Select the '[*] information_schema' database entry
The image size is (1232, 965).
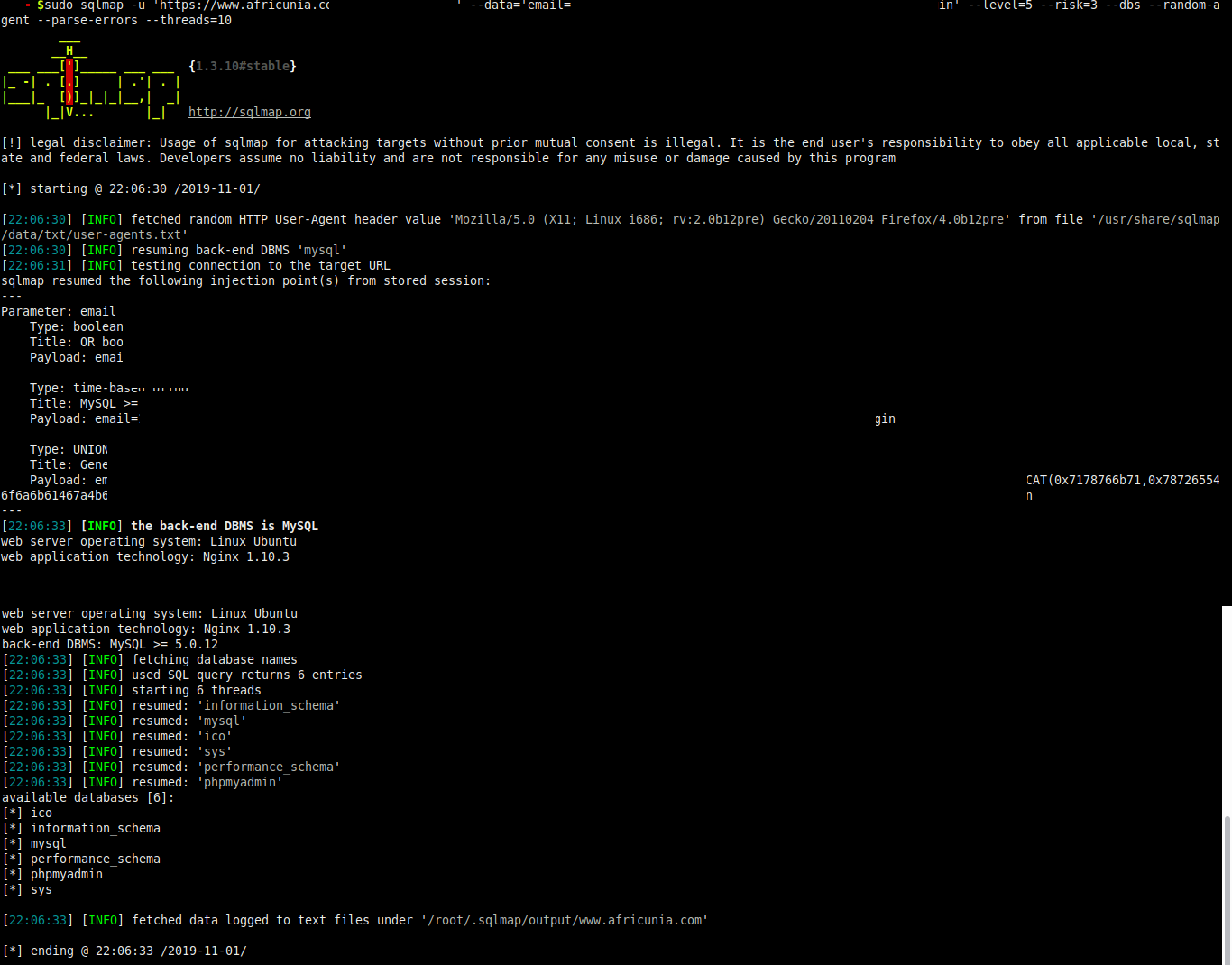coord(81,828)
